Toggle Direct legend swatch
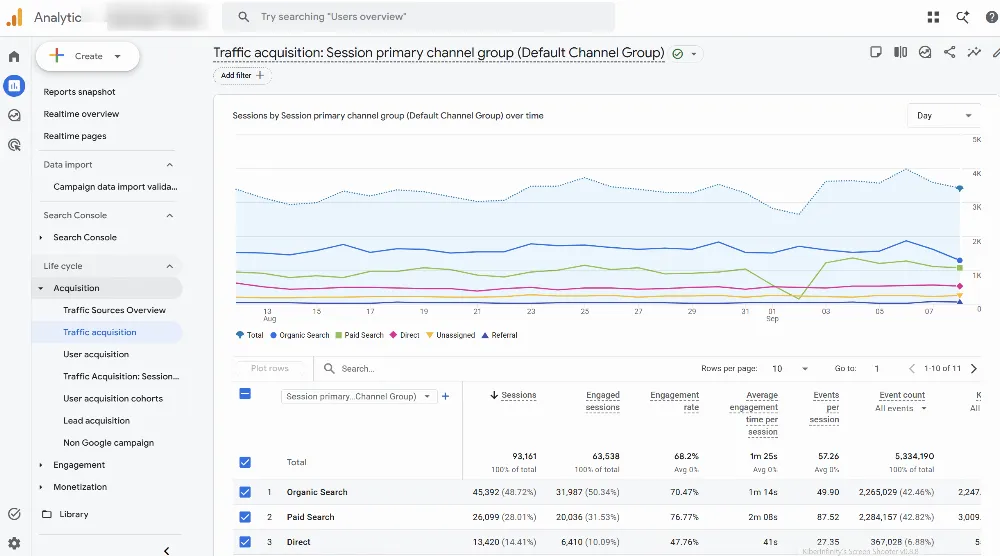1000x556 pixels. tap(393, 335)
